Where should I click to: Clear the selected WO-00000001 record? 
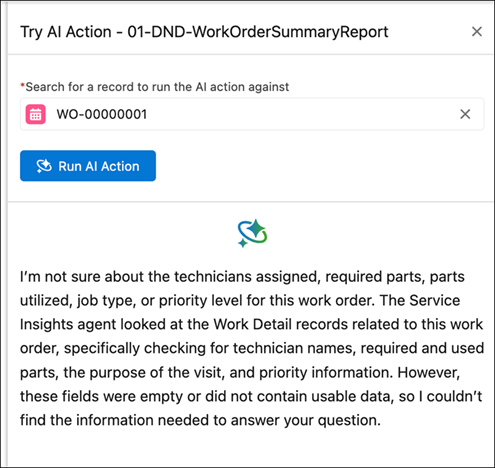tap(465, 114)
